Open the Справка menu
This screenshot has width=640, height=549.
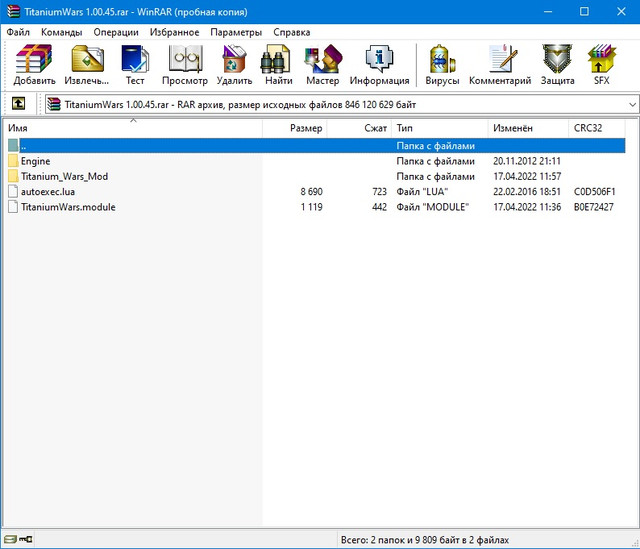pyautogui.click(x=291, y=32)
